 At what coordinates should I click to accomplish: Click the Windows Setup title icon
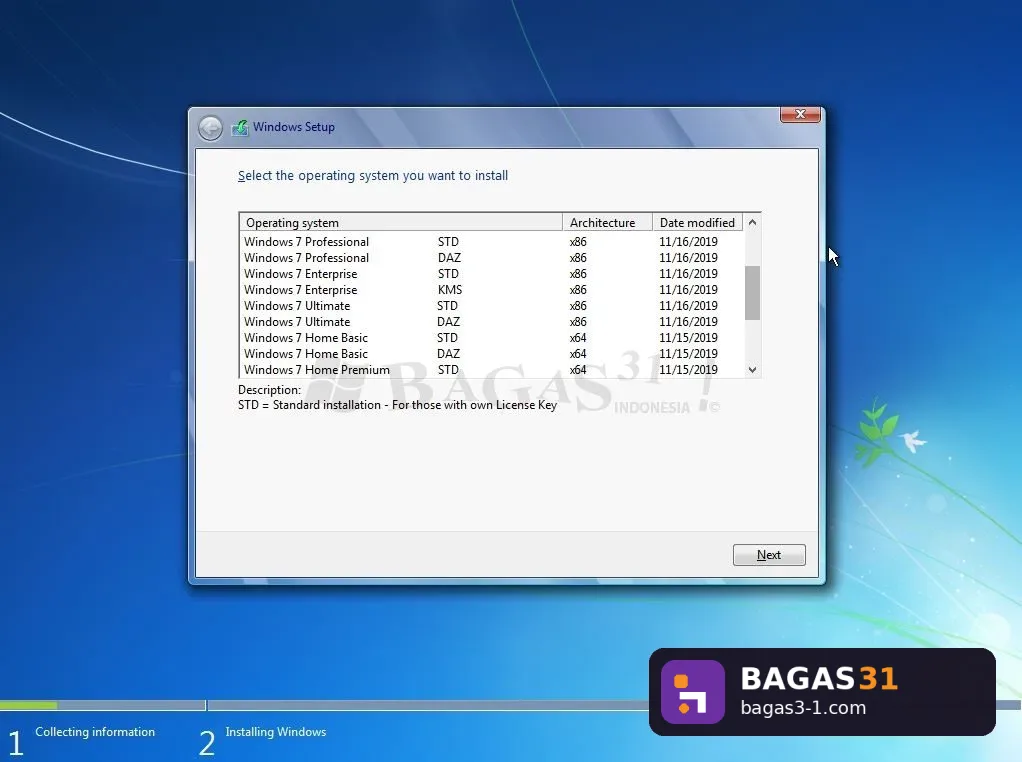click(x=240, y=127)
